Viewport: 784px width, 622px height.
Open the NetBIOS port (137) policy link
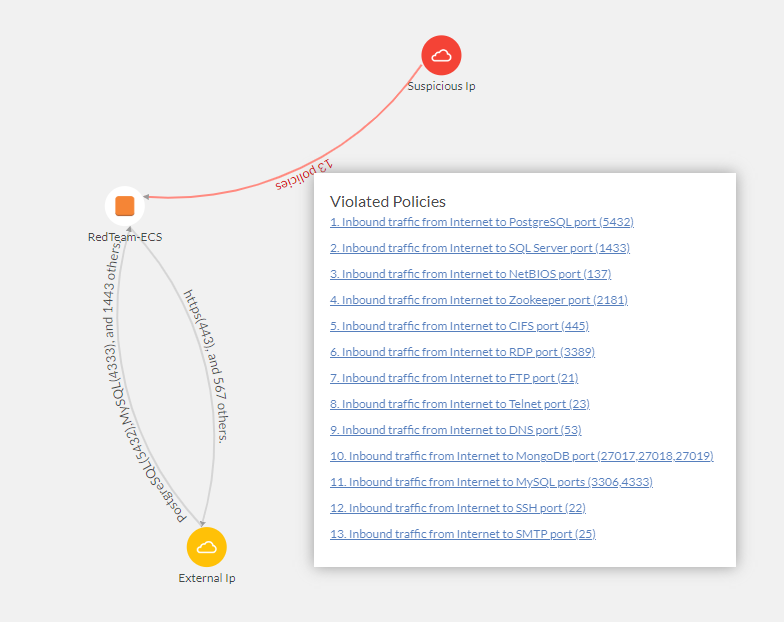[x=470, y=274]
